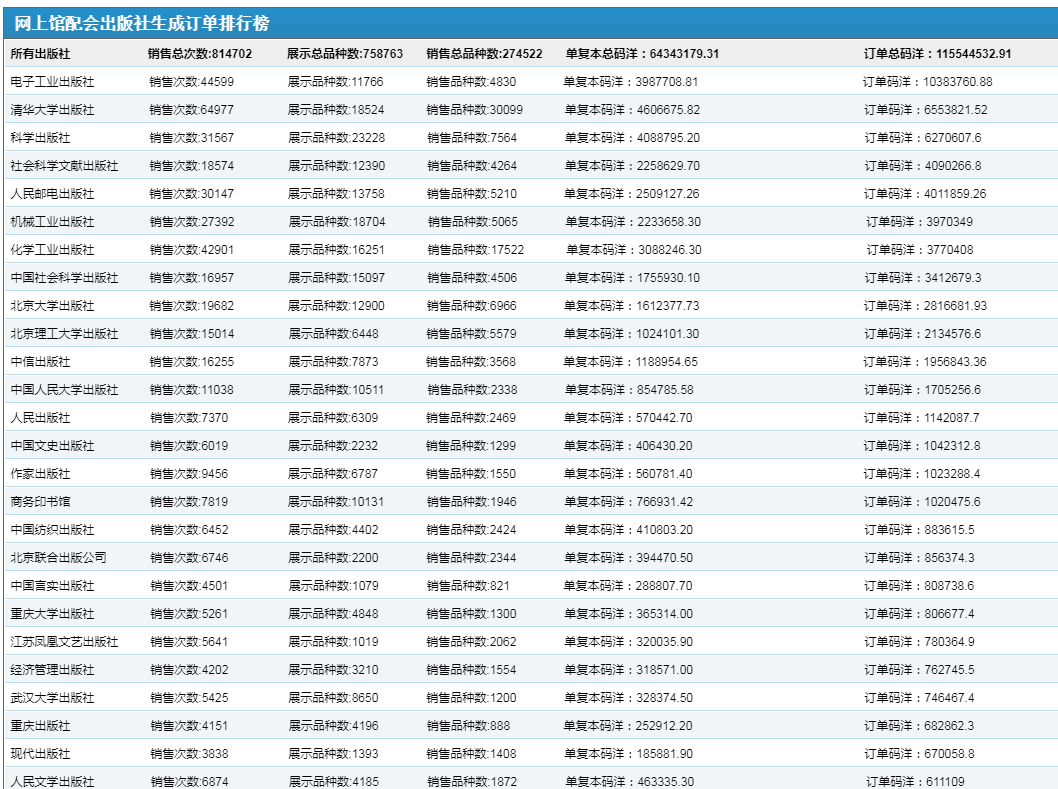Click the 北京大学出版社 publisher name

(x=52, y=306)
